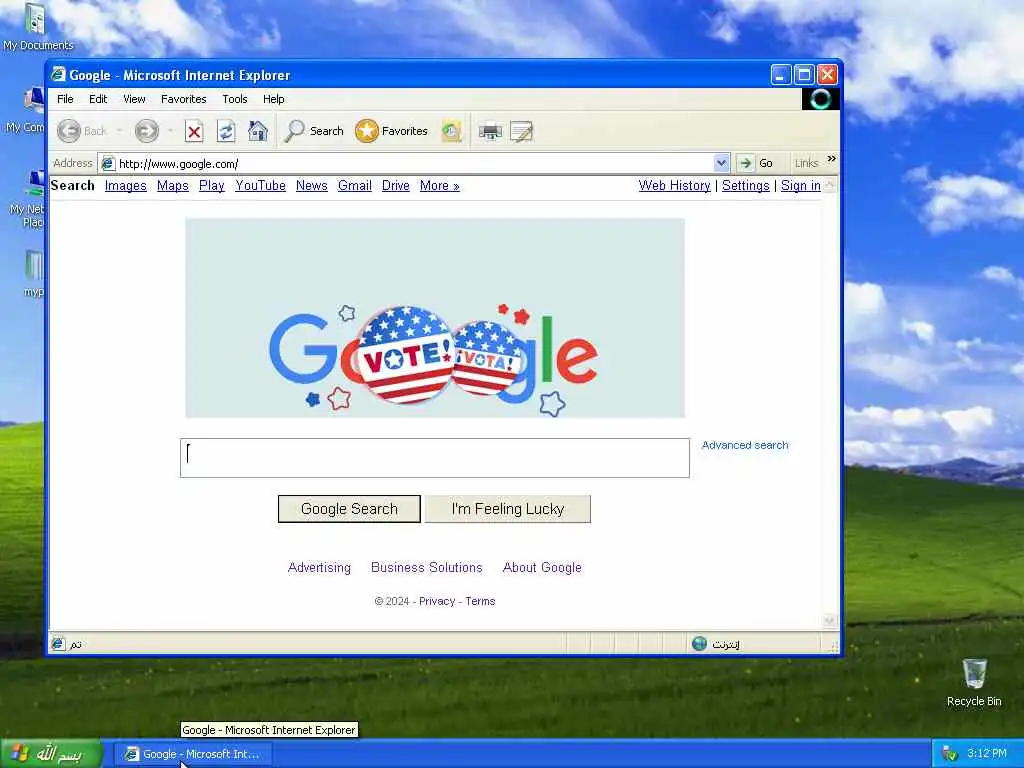Viewport: 1024px width, 768px height.
Task: Open the Recycle Bin desktop icon
Action: click(x=974, y=683)
